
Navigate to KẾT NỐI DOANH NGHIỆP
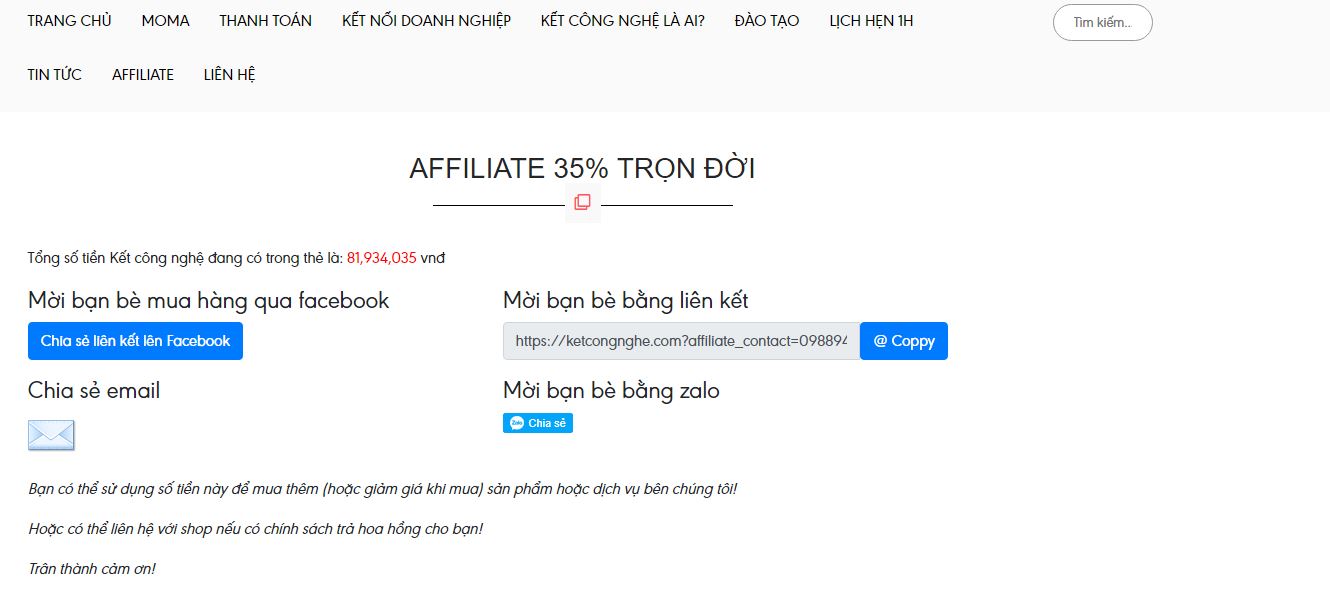[x=426, y=21]
